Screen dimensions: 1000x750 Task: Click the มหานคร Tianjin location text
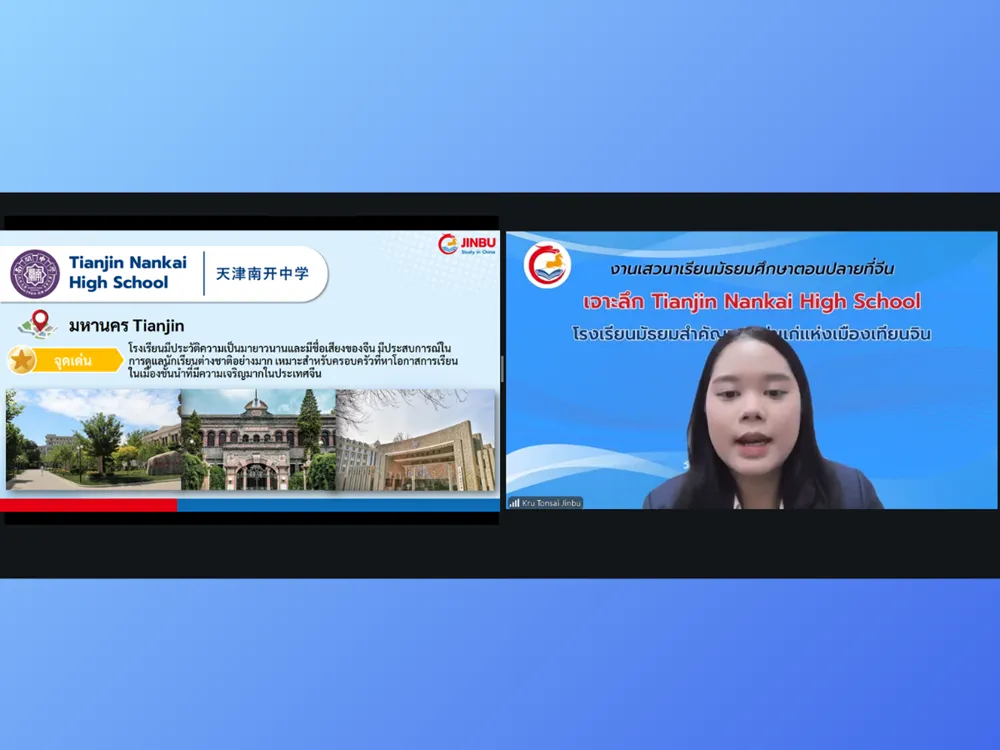coord(126,326)
